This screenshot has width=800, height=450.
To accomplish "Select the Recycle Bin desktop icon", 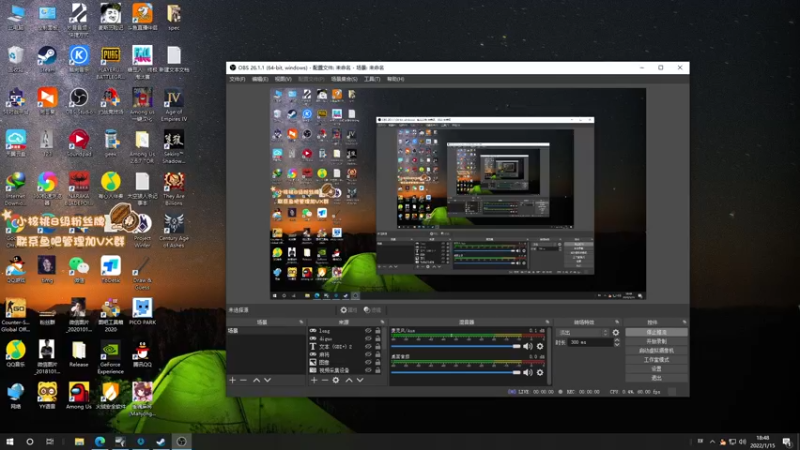I will pos(15,60).
